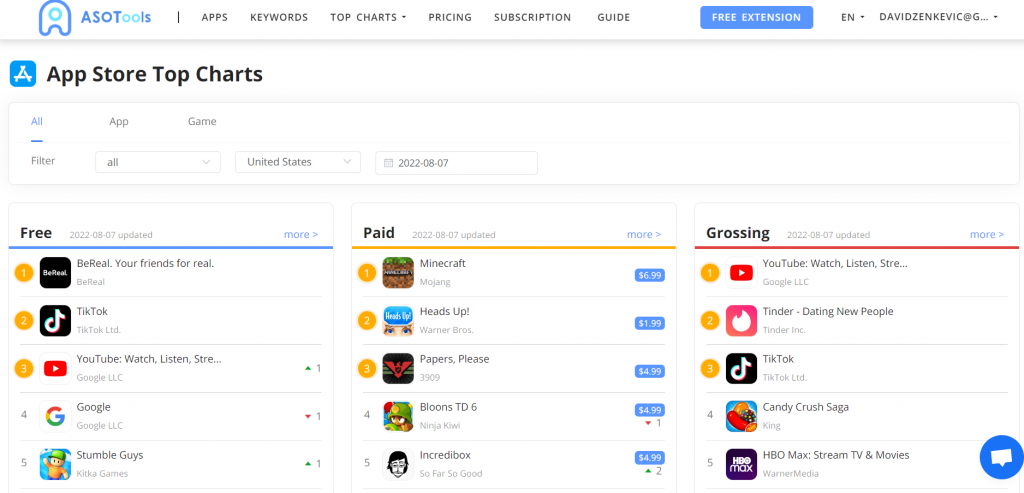Expand the 'all' filter dropdown
Viewport: 1024px width, 493px height.
pyautogui.click(x=157, y=162)
